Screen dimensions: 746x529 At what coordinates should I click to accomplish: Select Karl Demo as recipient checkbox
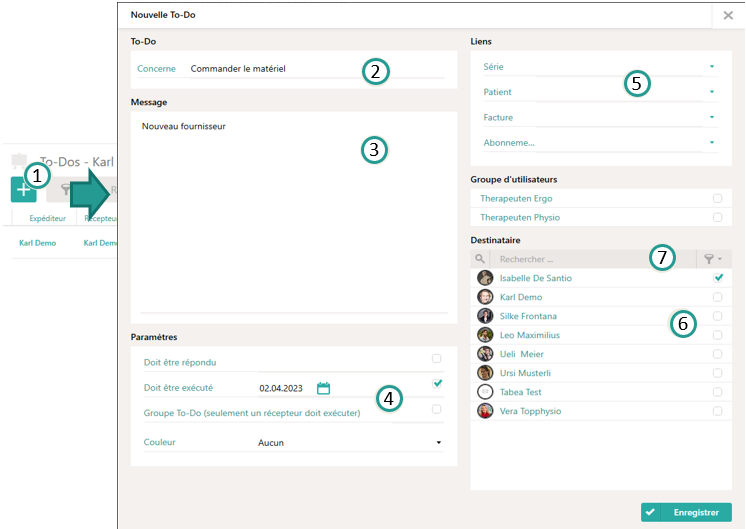coord(717,297)
